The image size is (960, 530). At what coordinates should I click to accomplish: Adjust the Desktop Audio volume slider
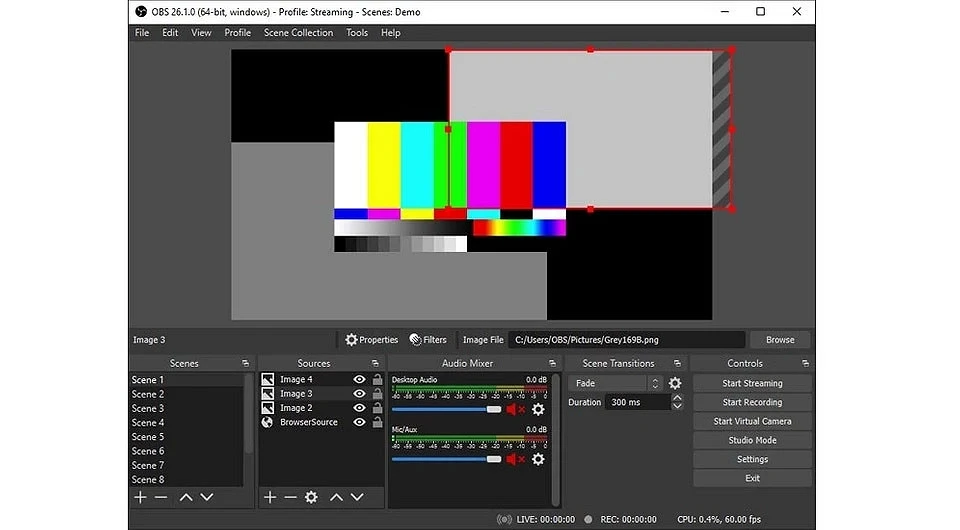coord(493,409)
